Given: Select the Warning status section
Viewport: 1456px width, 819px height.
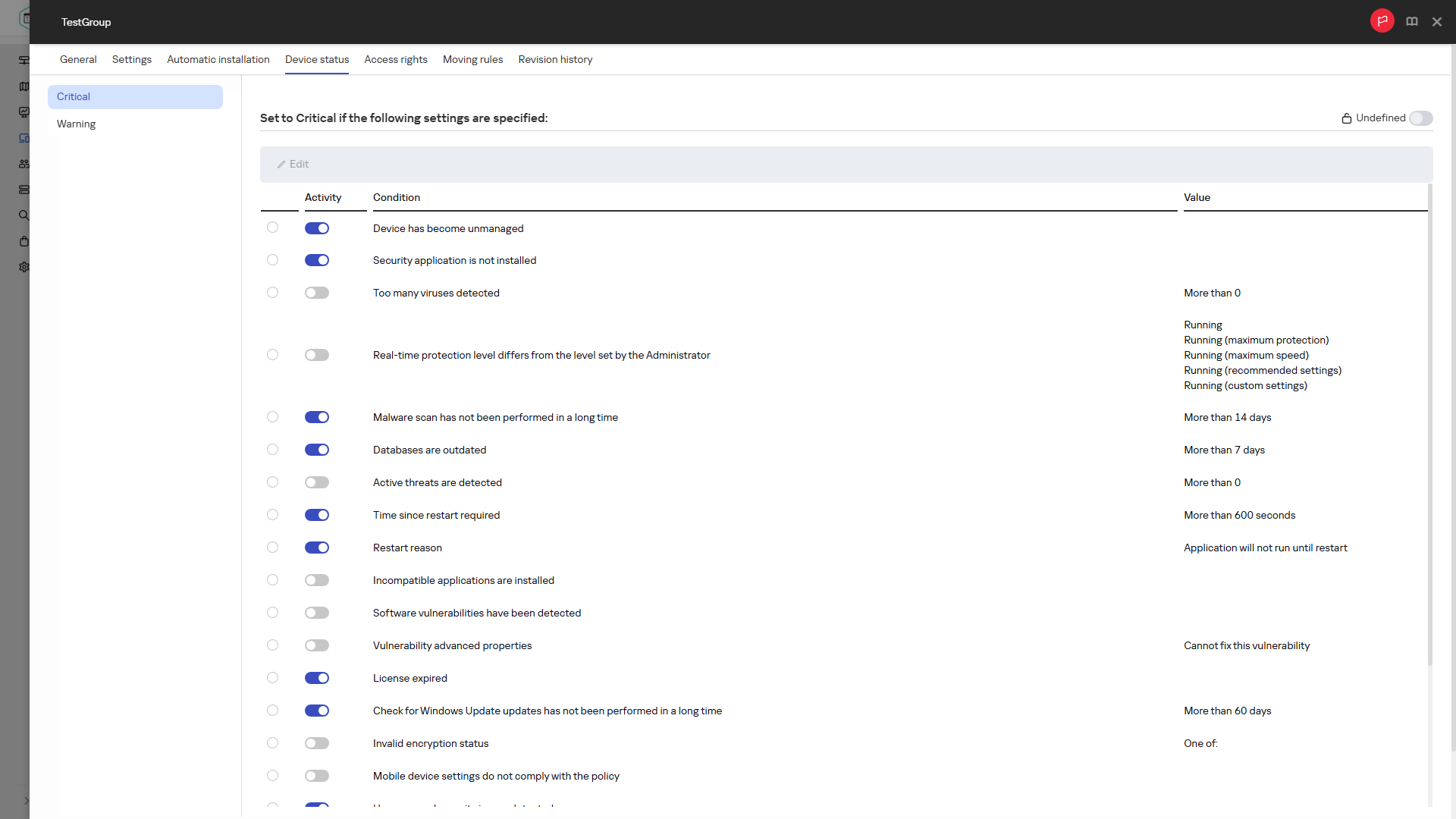Looking at the screenshot, I should (135, 124).
